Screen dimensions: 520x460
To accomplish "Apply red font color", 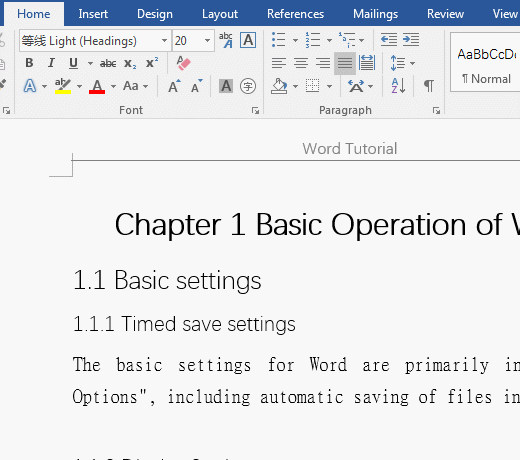I will click(97, 86).
